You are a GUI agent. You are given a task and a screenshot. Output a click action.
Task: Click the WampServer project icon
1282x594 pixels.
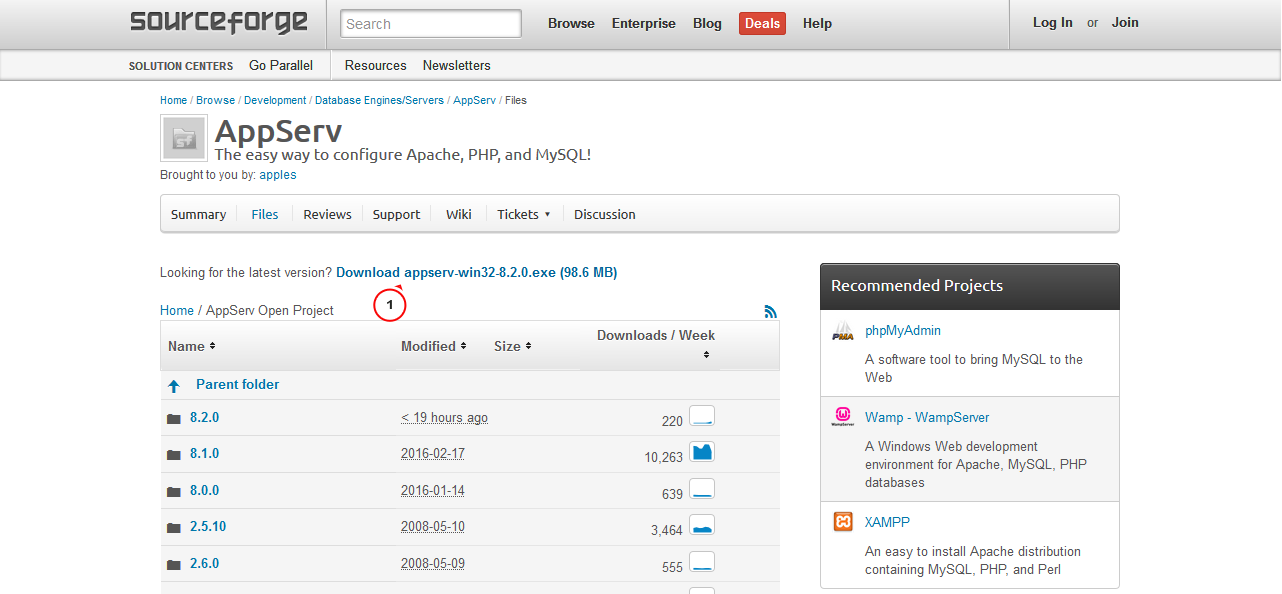click(x=843, y=418)
